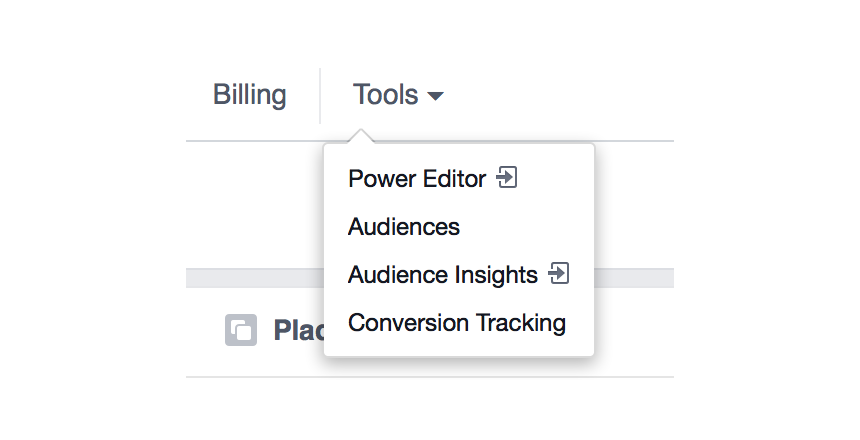The height and width of the screenshot is (440, 860).
Task: Open the Billing tab
Action: [x=249, y=95]
